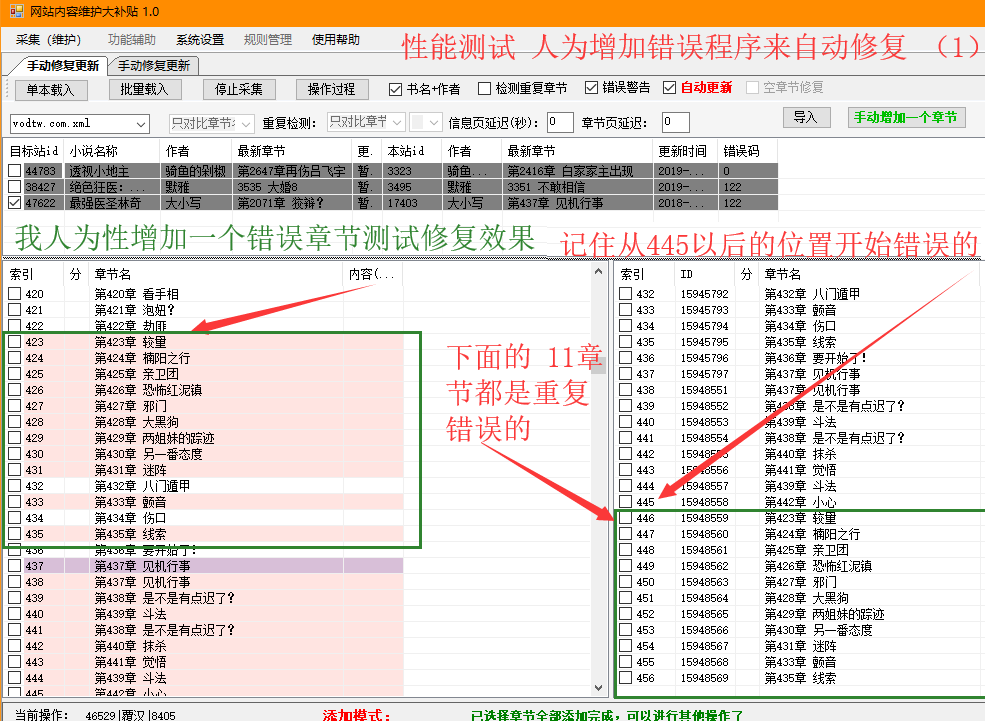Disable the red 自动更新 checkbox
This screenshot has width=985, height=721.
670,88
